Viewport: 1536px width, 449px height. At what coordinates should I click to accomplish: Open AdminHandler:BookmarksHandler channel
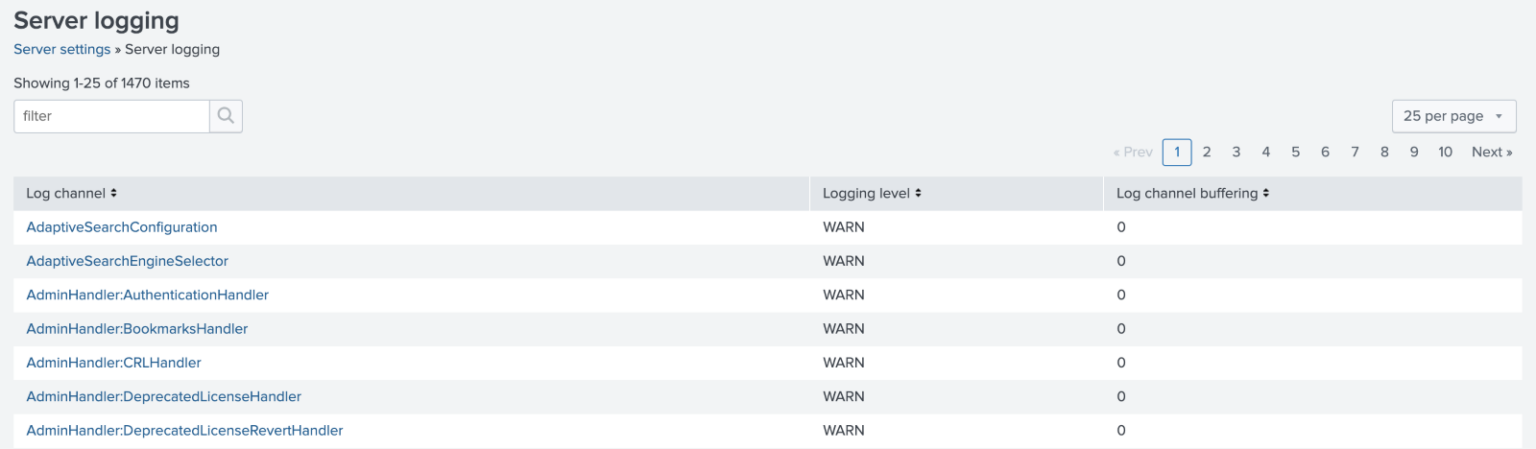tap(137, 328)
